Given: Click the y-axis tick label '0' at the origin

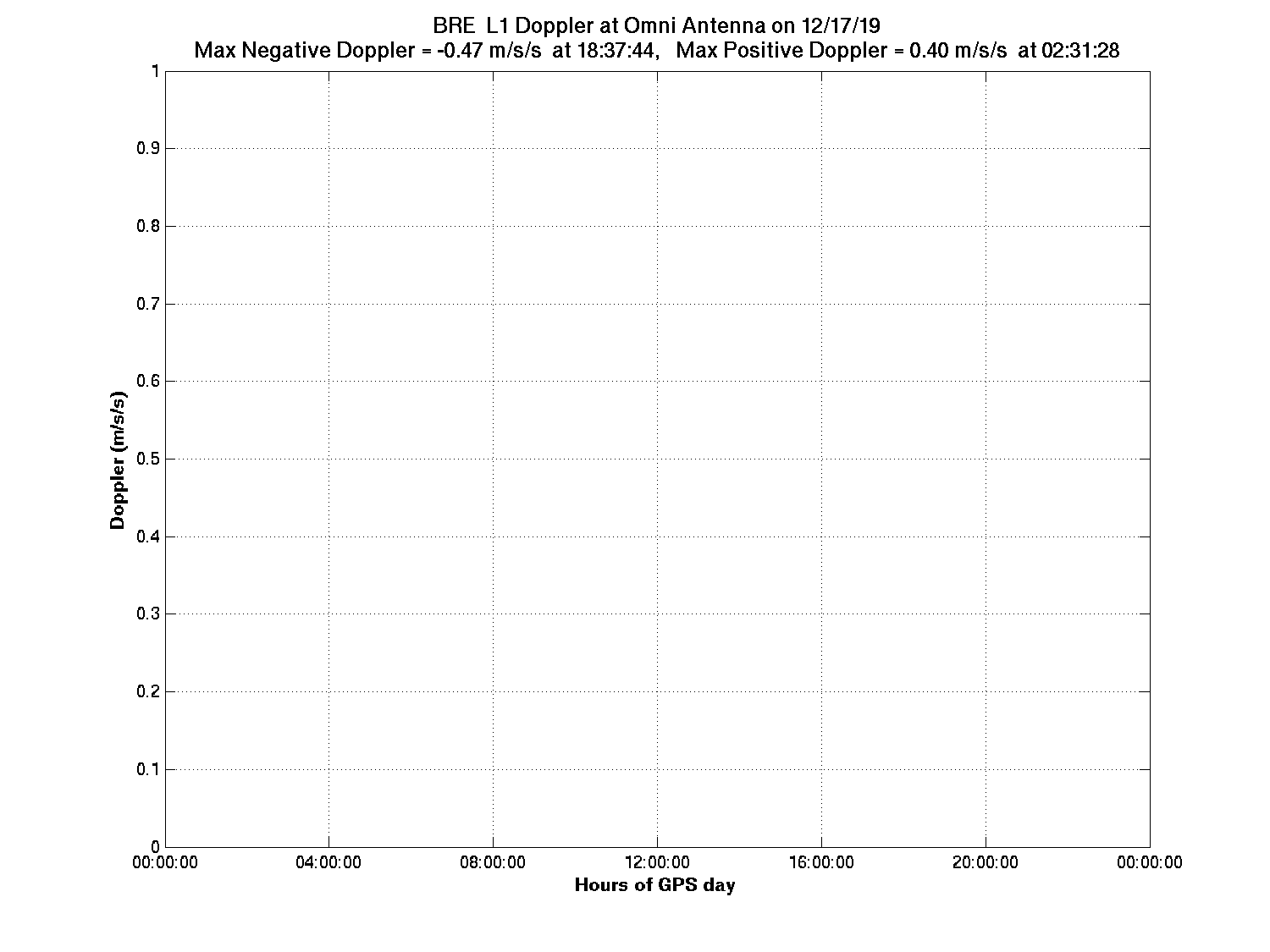Looking at the screenshot, I should (155, 847).
